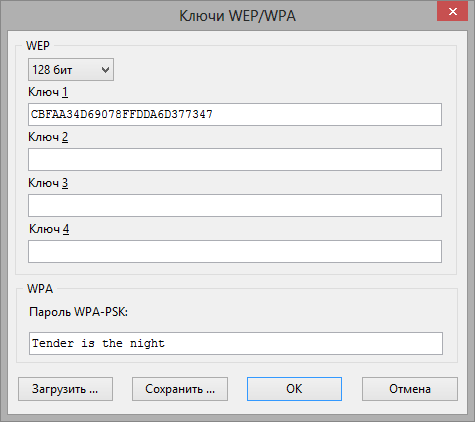This screenshot has width=475, height=422.
Task: Click the WEP group box heading
Action: [x=38, y=46]
